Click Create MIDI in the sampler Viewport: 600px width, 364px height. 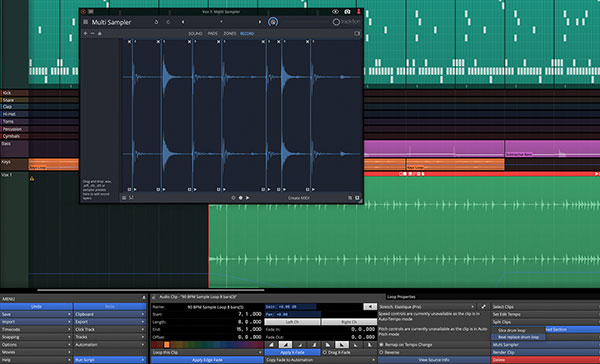click(x=298, y=198)
